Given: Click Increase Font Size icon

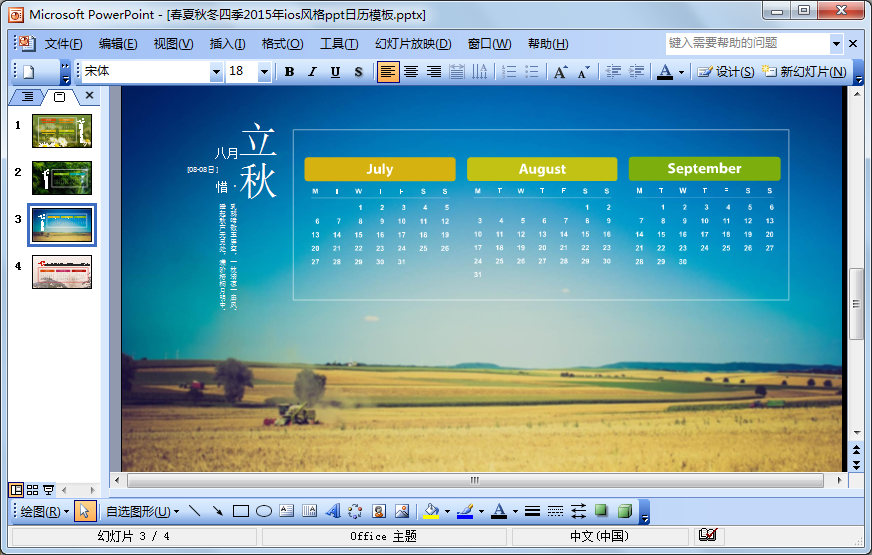Looking at the screenshot, I should (560, 72).
